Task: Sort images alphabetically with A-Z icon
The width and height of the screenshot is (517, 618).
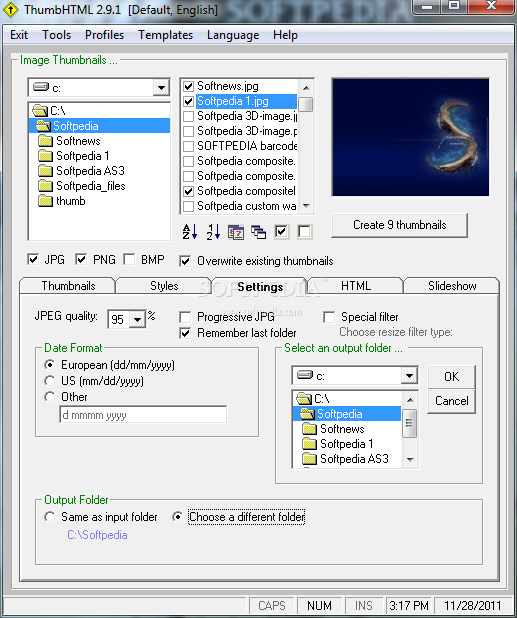Action: (x=190, y=232)
